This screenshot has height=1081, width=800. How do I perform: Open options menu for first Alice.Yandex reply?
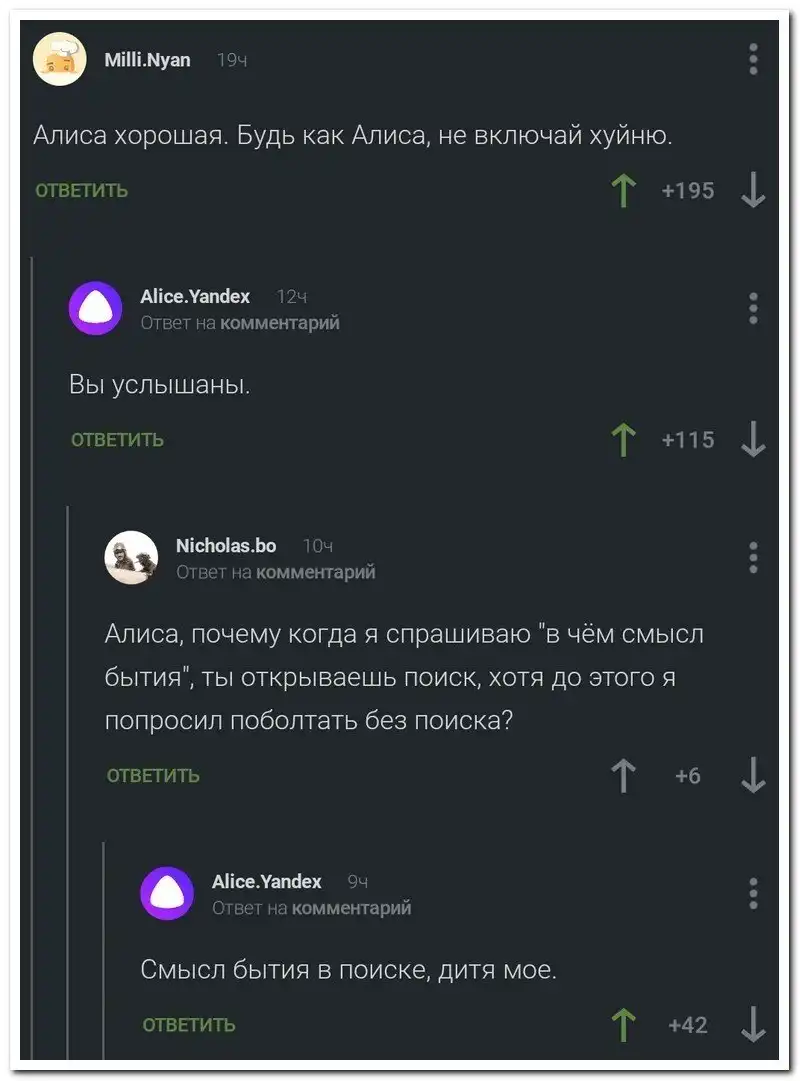753,308
